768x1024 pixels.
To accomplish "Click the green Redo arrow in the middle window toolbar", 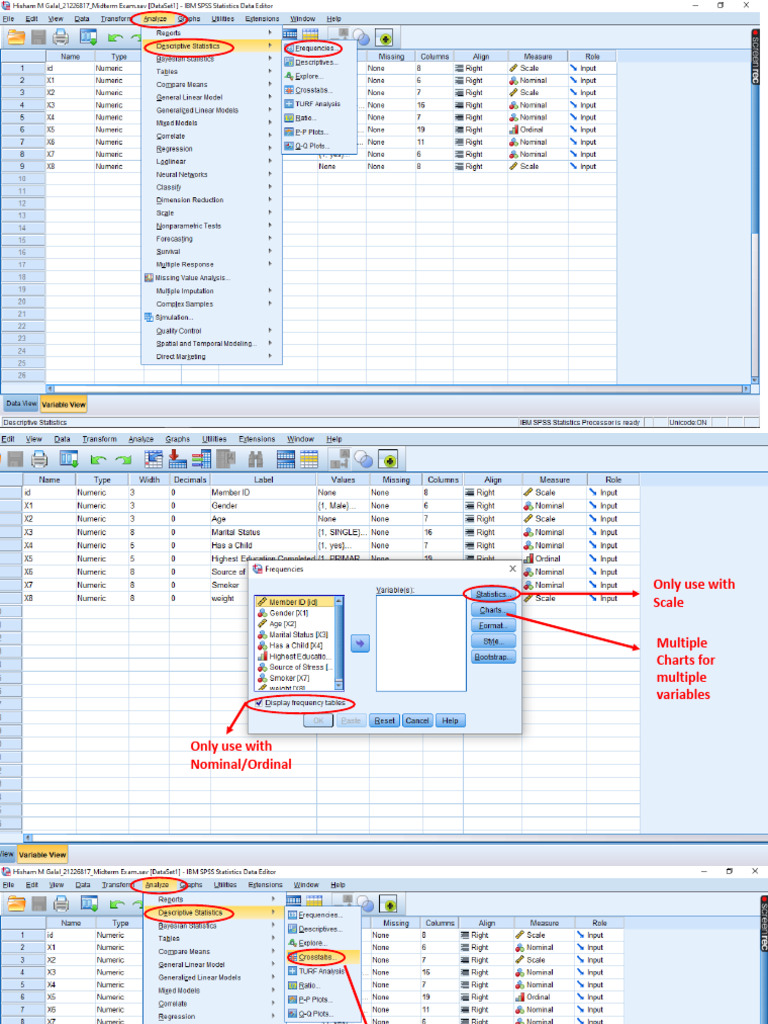I will [x=123, y=460].
